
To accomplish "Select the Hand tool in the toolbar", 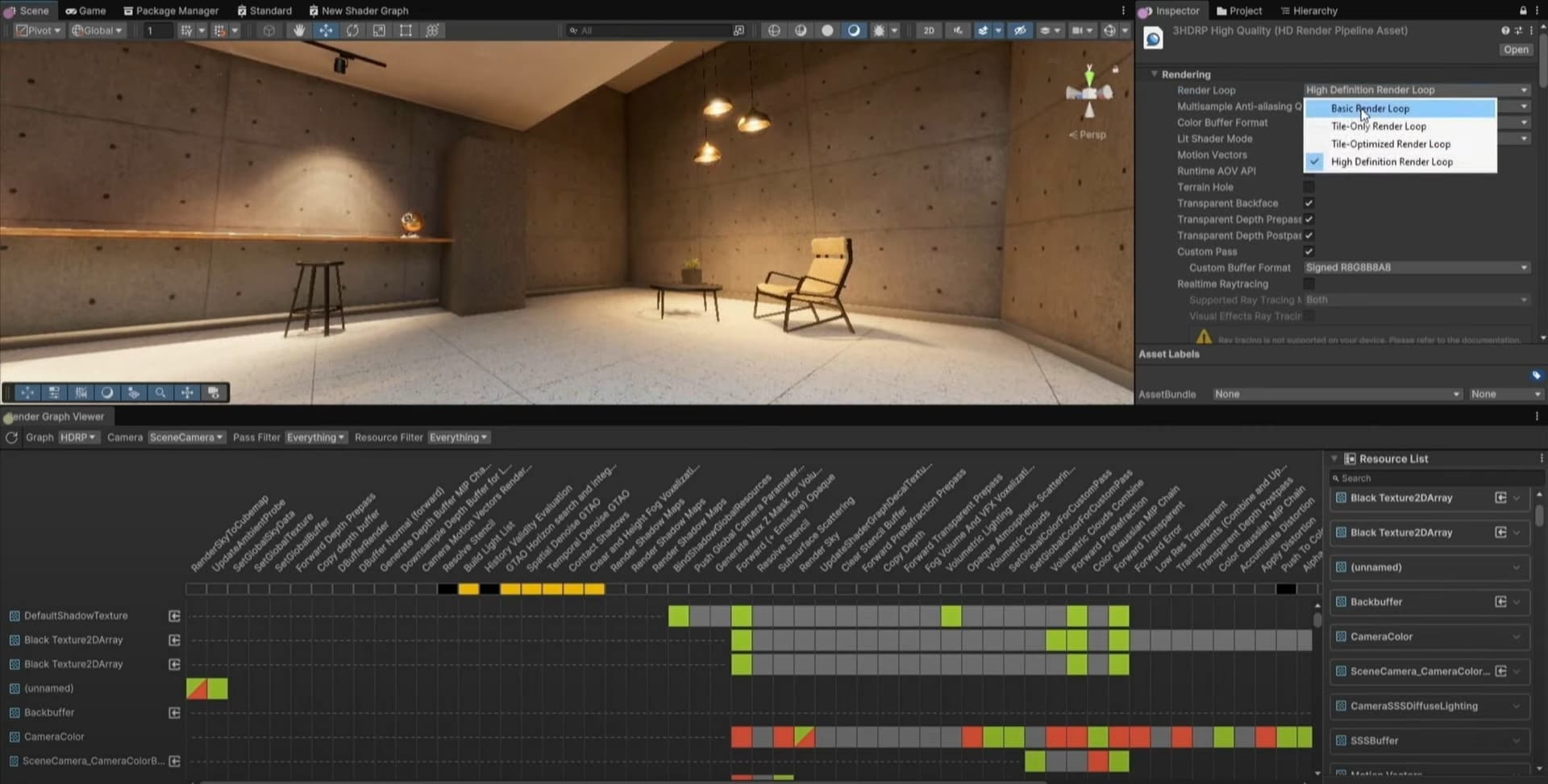I will click(x=298, y=30).
